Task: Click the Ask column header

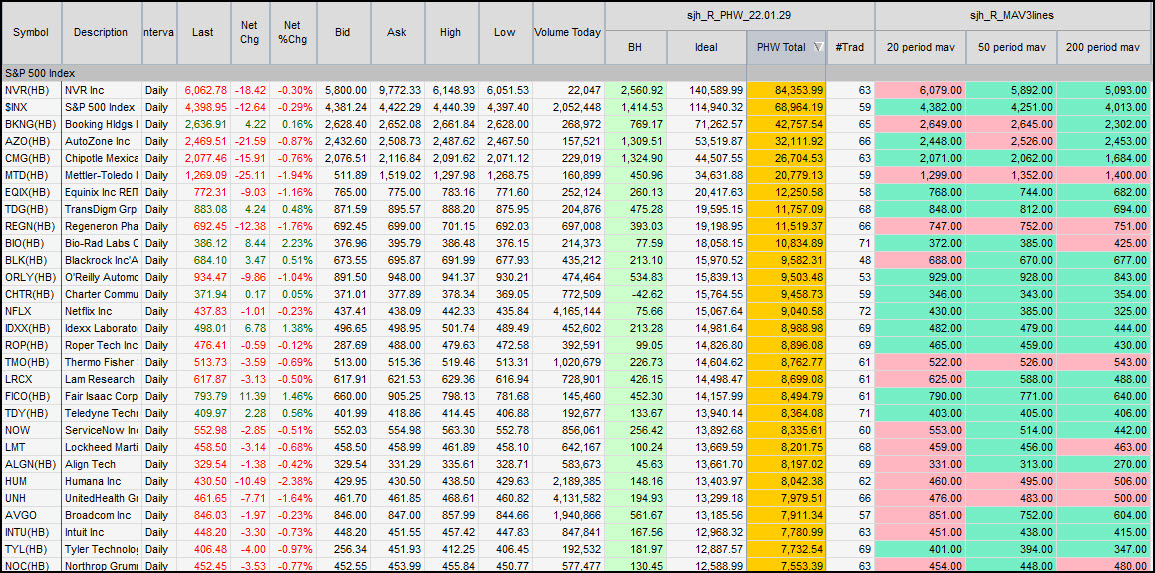Action: tap(396, 32)
